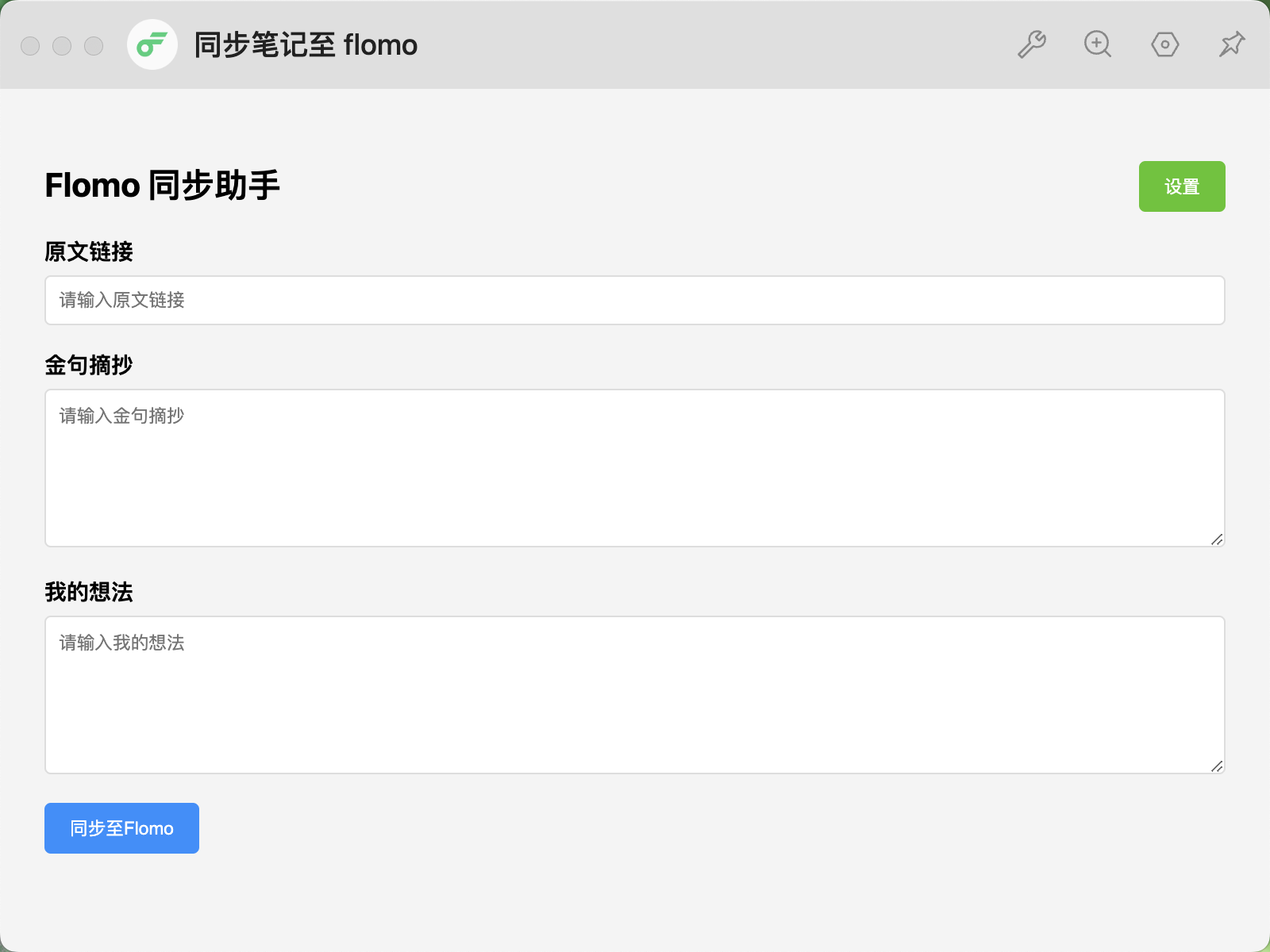Focus the 原文链接 input field
The height and width of the screenshot is (952, 1270).
coord(635,300)
